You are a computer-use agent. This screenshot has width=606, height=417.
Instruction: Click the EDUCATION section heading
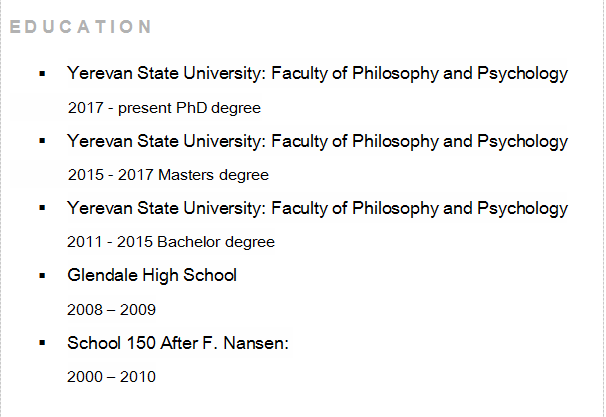click(x=81, y=26)
